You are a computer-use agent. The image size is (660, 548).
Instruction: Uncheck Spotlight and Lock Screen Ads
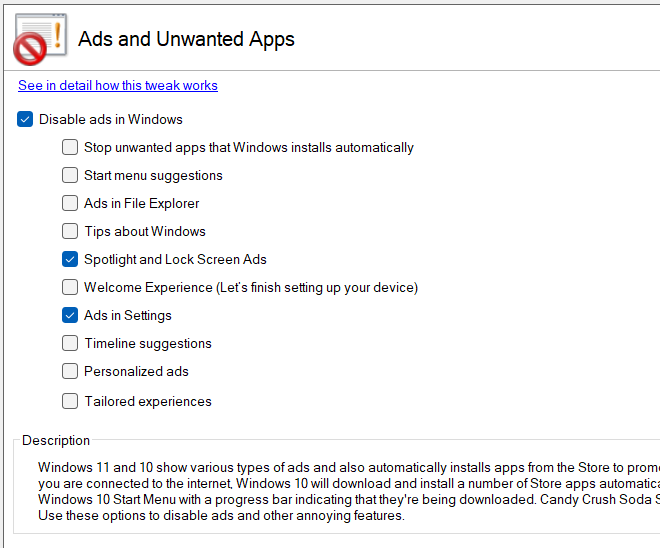pos(70,260)
